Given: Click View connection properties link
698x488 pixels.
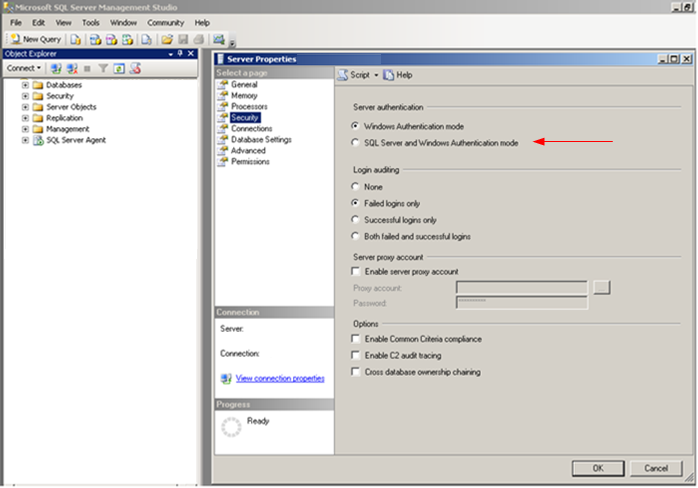Looking at the screenshot, I should [x=280, y=378].
